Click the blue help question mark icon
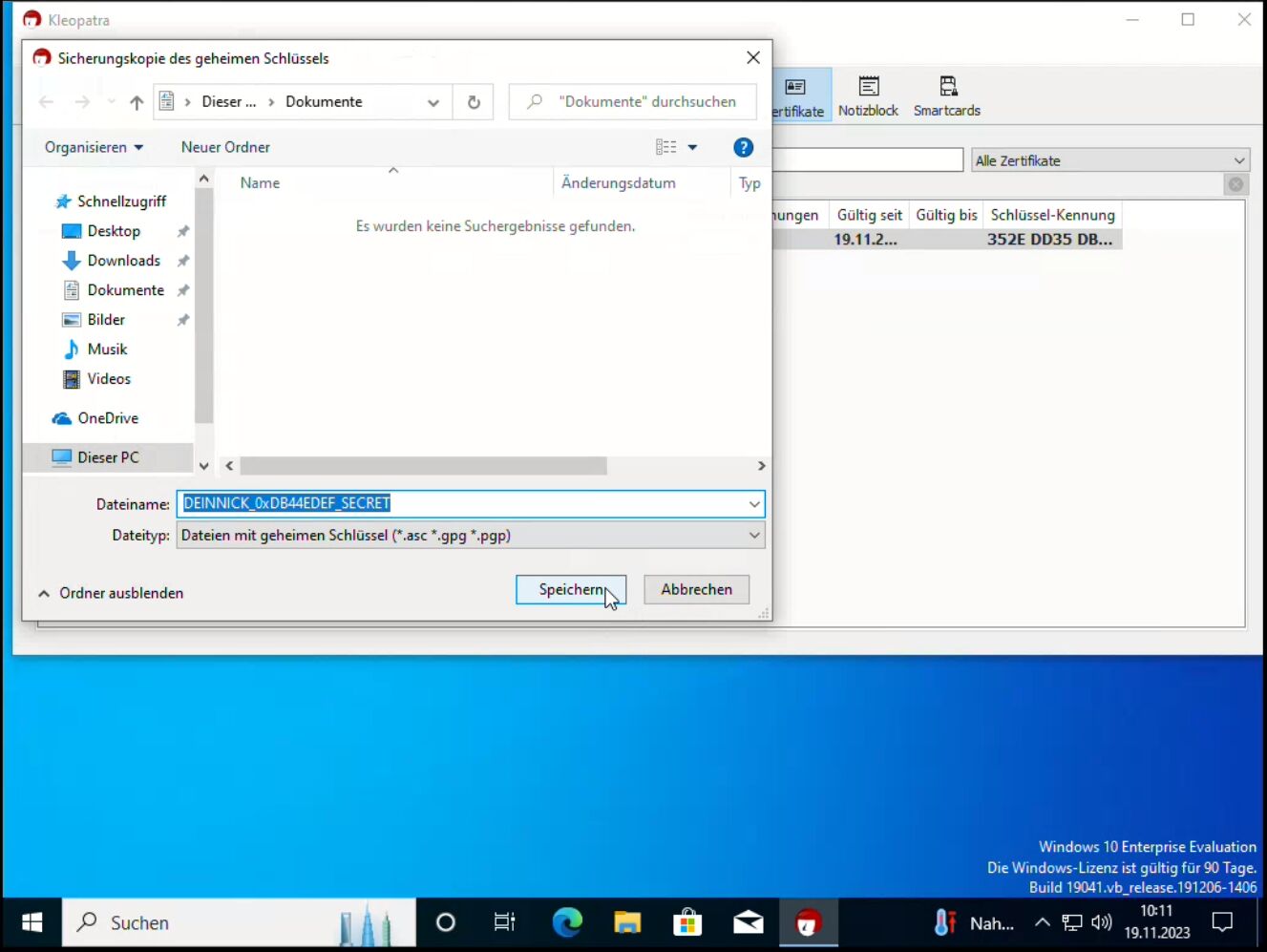 pos(743,147)
